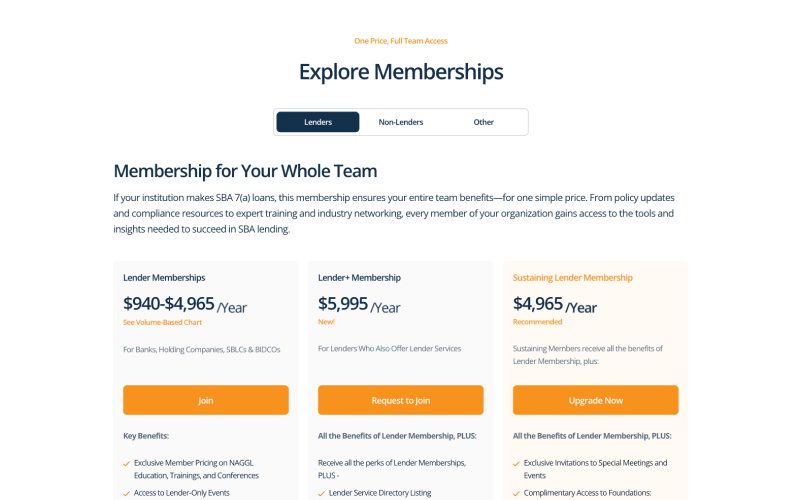Click checkmark beside Complimentary Access to Foundations

(517, 493)
